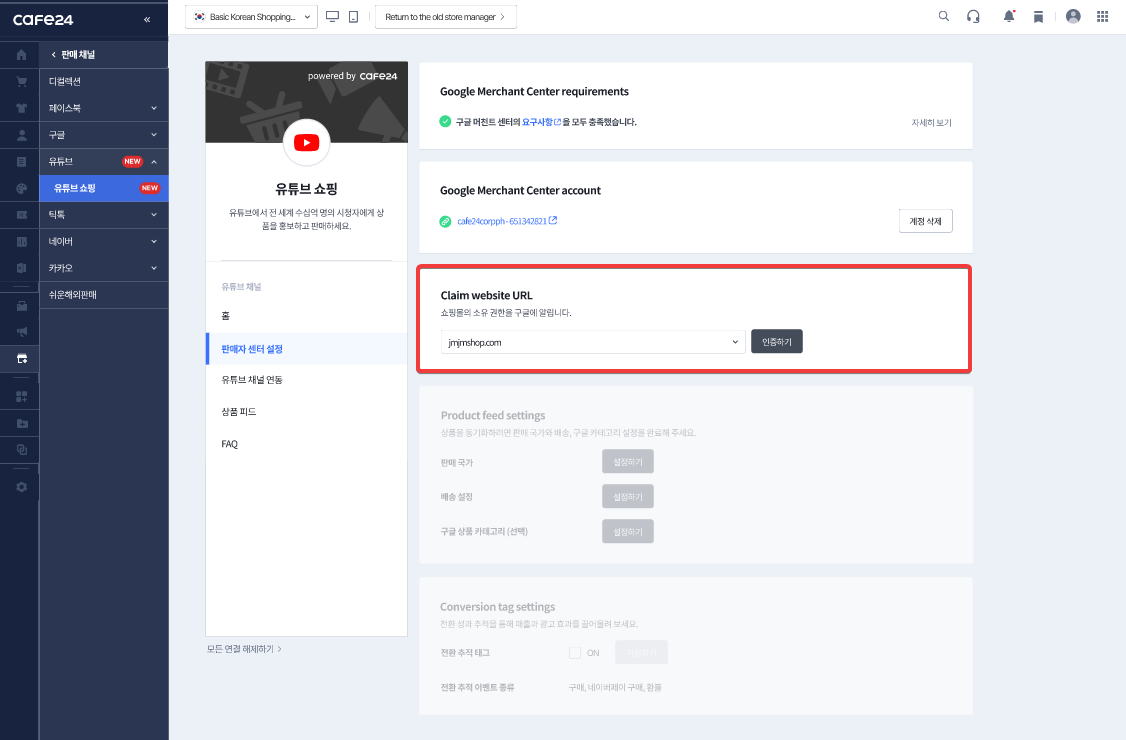
Task: Click the Cafe24 logo
Action: [43, 19]
